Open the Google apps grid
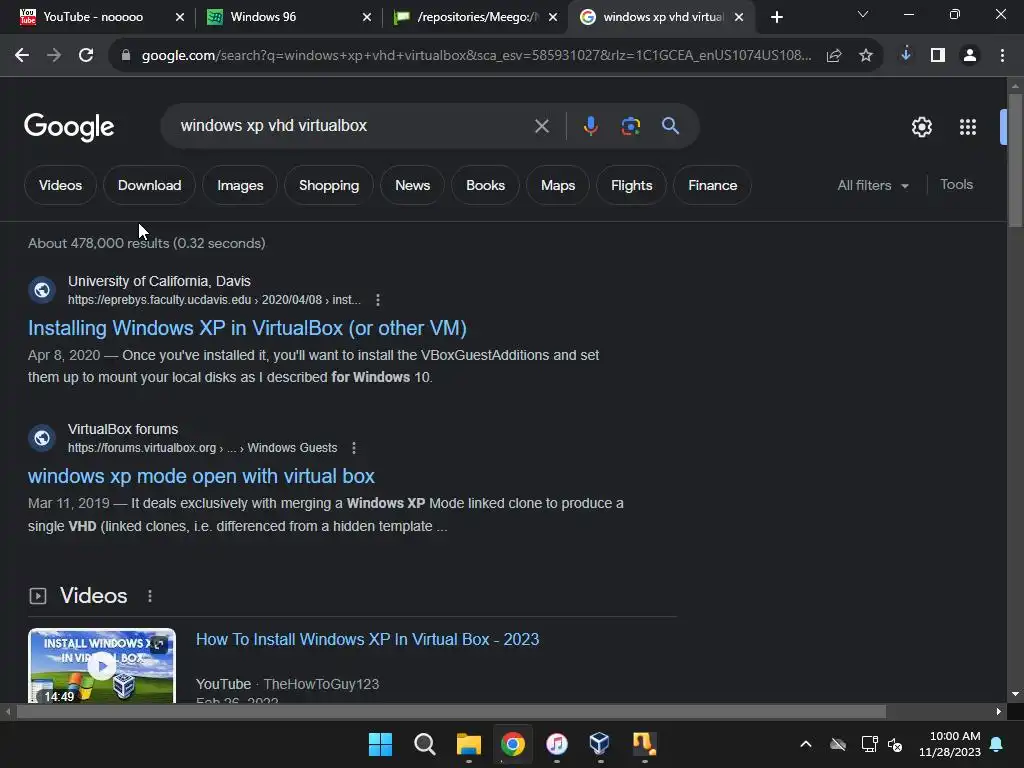This screenshot has width=1024, height=768. point(967,127)
